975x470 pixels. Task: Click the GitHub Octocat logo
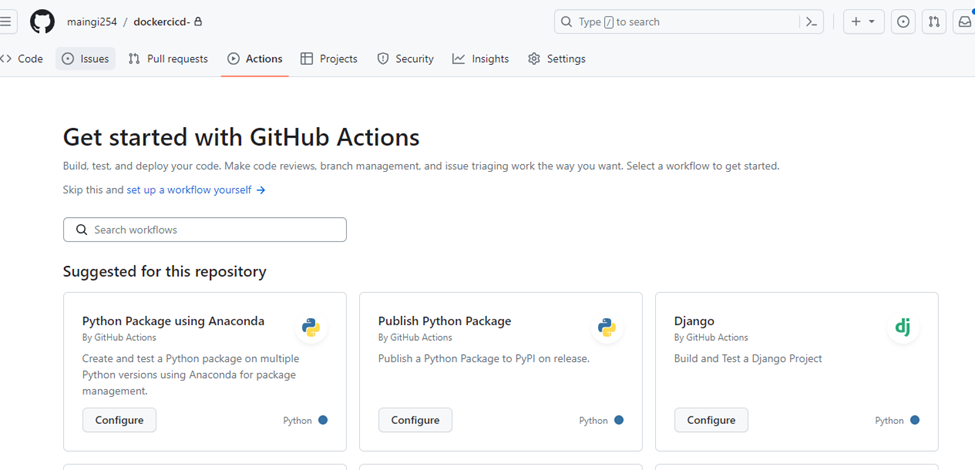[42, 22]
